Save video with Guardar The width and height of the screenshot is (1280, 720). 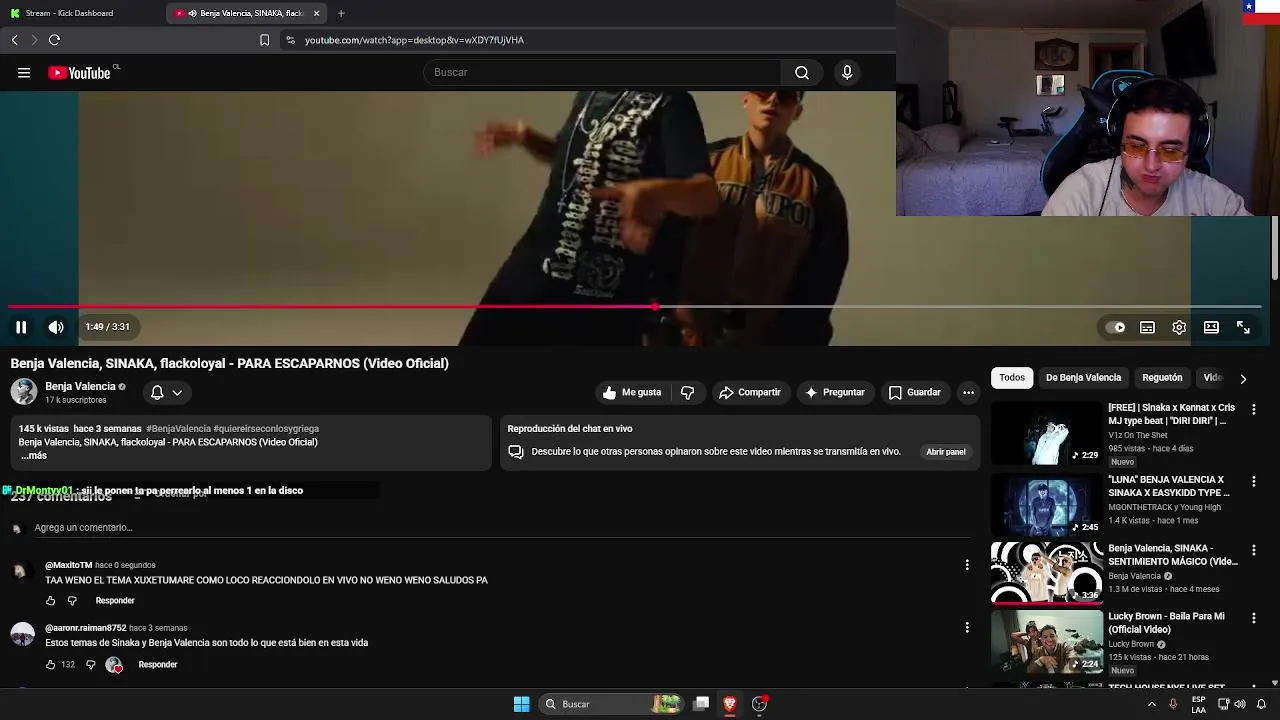(x=915, y=392)
